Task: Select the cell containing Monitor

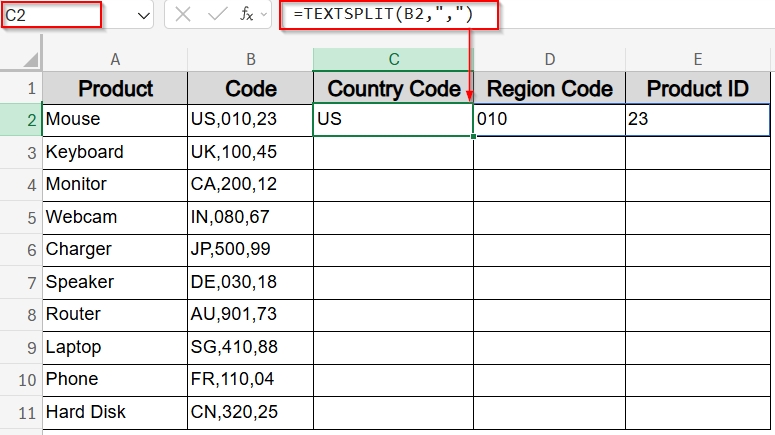Action: [x=115, y=185]
